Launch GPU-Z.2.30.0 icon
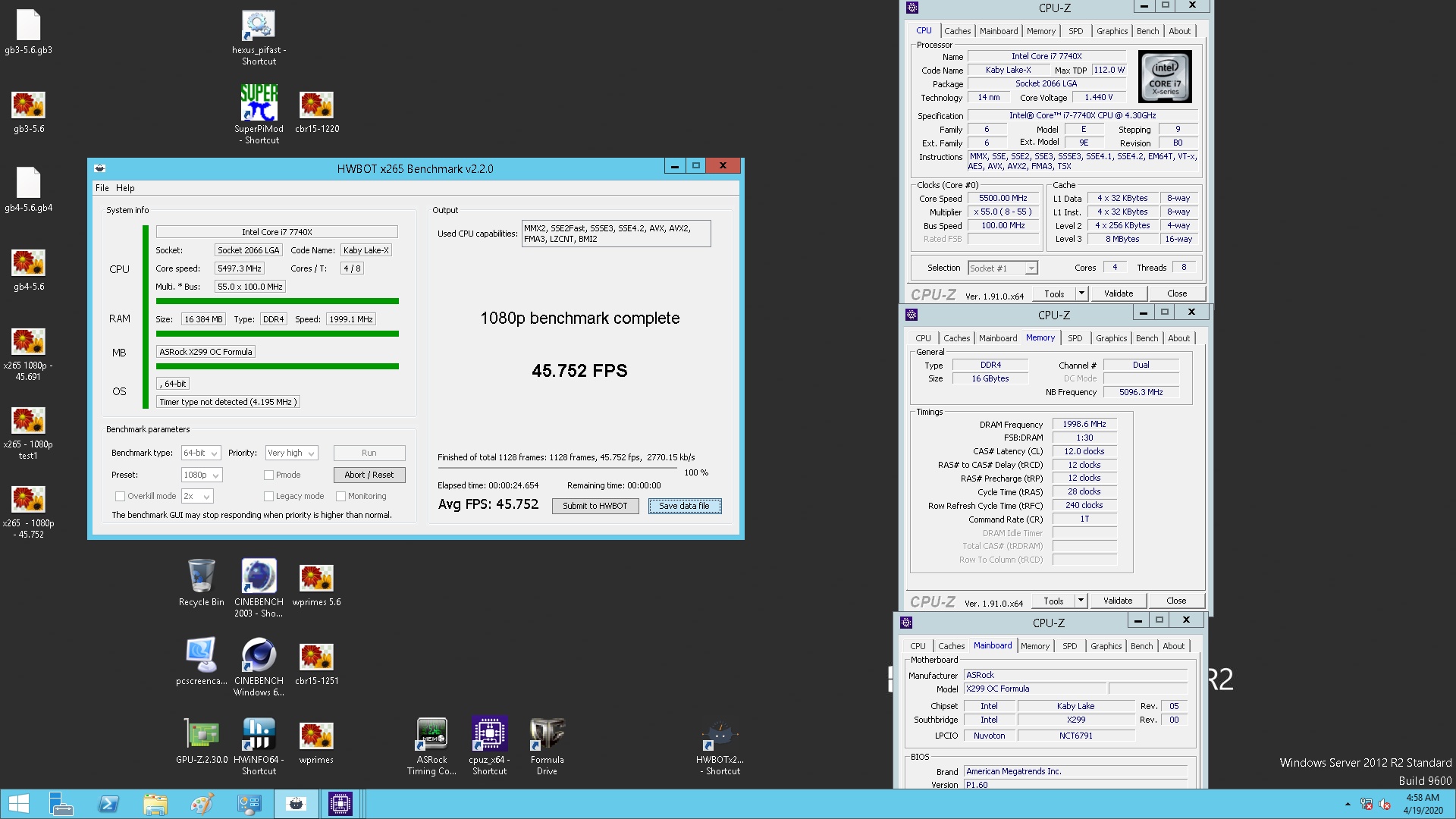The height and width of the screenshot is (819, 1456). point(201,740)
